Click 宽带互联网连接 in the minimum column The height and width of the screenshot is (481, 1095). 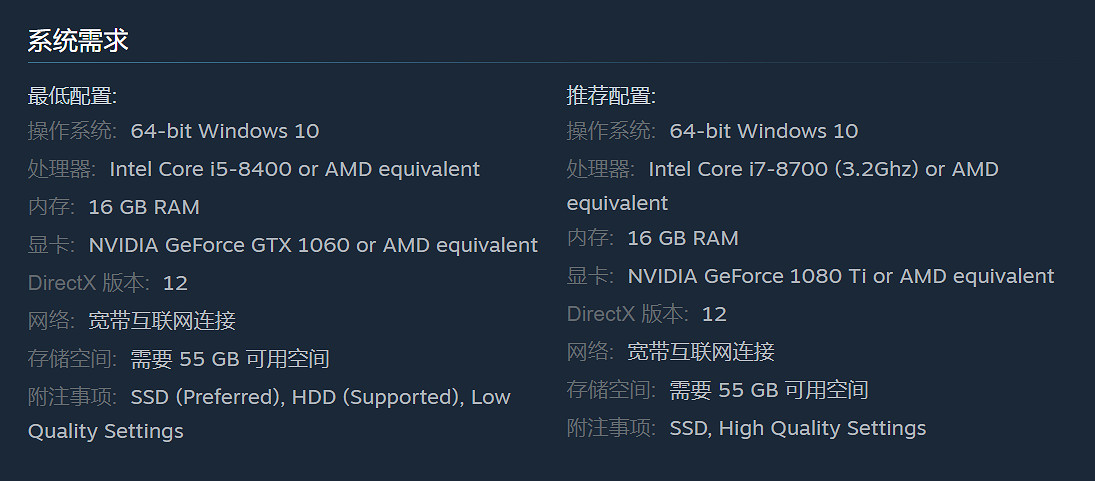pos(162,321)
